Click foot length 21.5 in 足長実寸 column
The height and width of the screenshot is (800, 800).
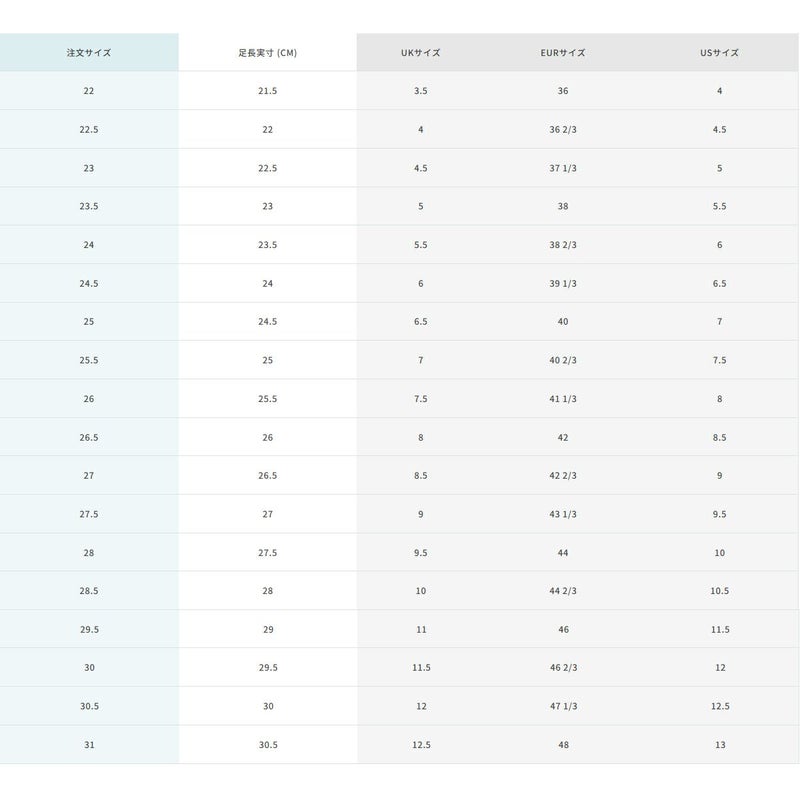point(267,91)
